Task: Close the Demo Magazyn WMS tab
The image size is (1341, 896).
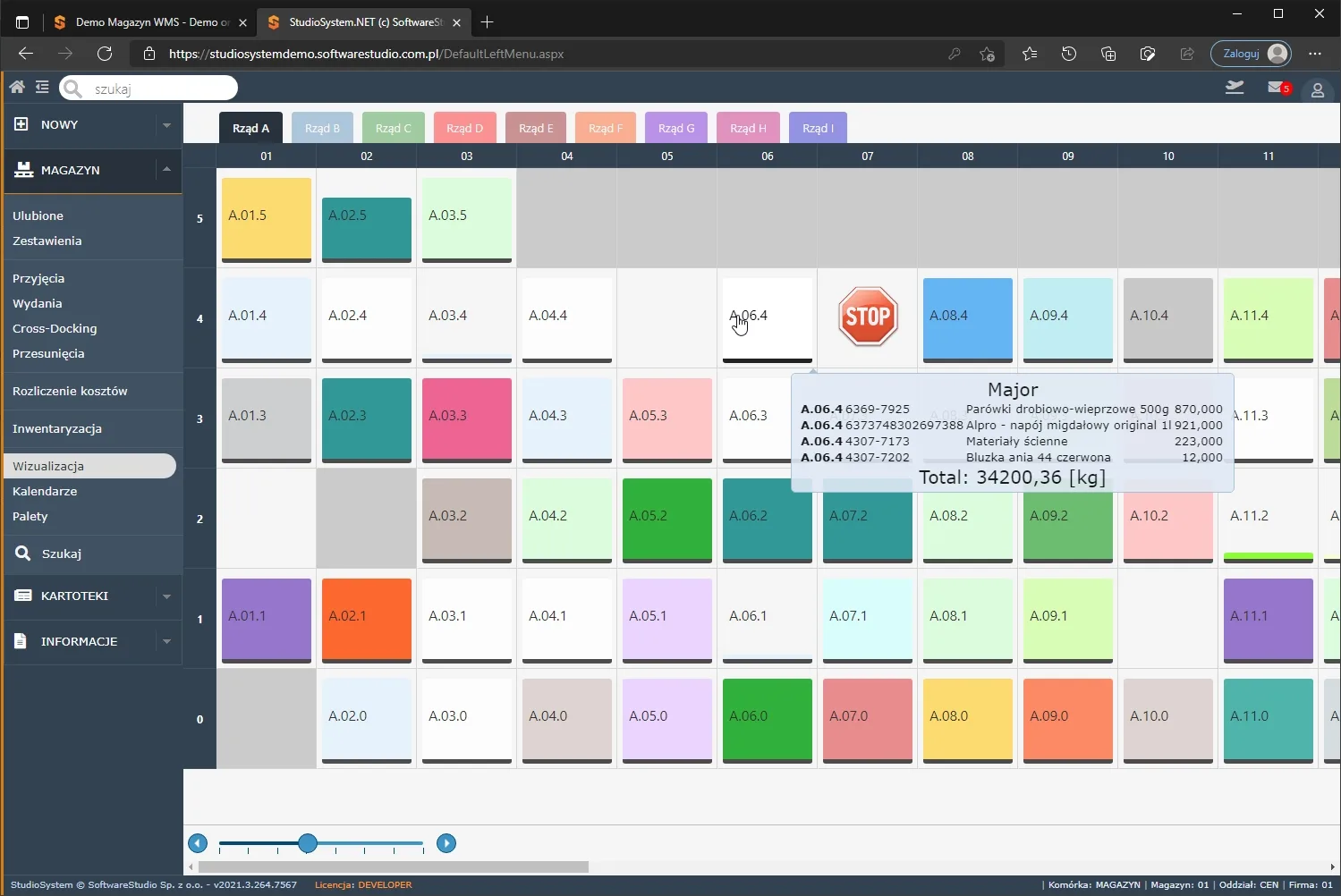Action: tap(242, 22)
